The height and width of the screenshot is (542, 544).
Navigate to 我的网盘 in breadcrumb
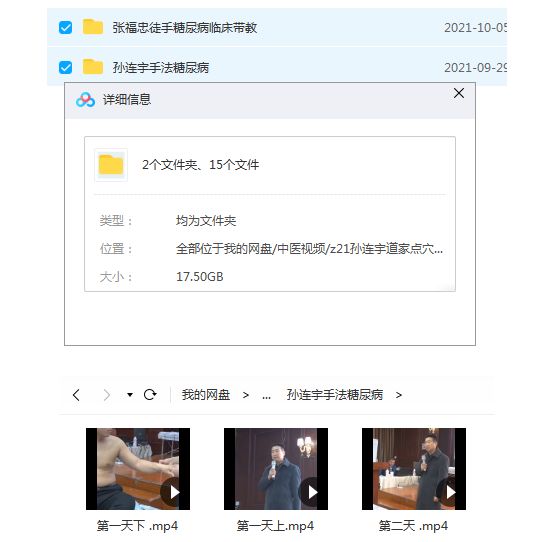tap(206, 395)
